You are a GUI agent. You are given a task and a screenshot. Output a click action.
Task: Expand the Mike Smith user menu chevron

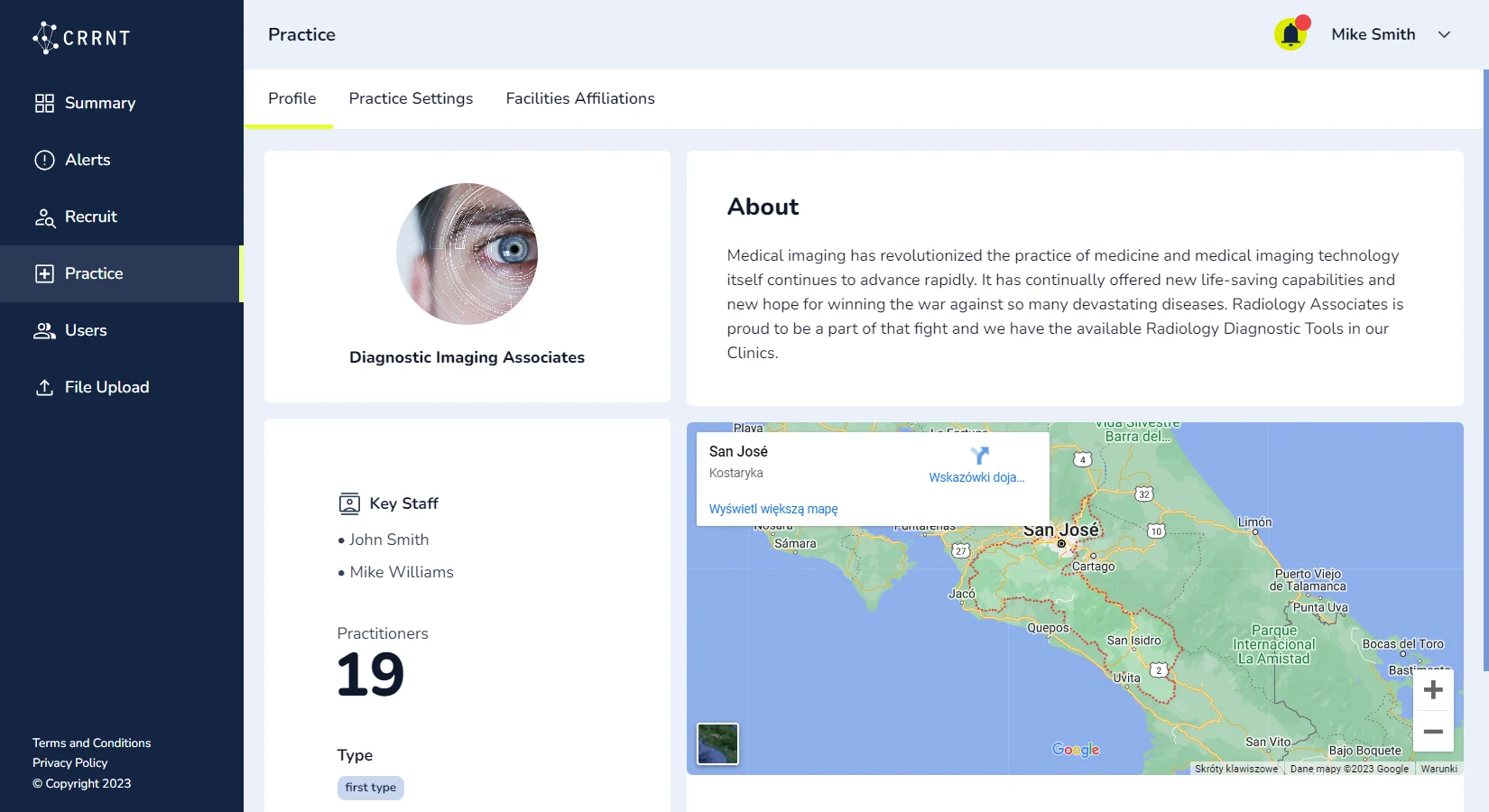point(1444,34)
